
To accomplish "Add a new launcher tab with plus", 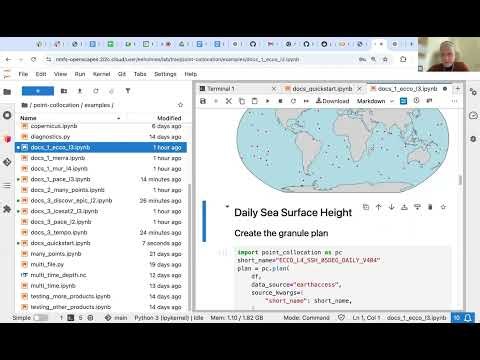I will [x=457, y=88].
